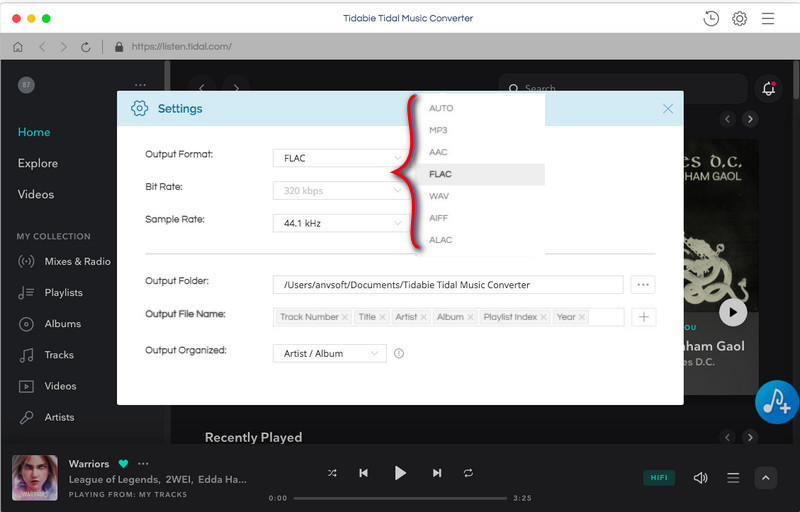Click the user profile avatar
Screen dimensions: 800x512
27,85
